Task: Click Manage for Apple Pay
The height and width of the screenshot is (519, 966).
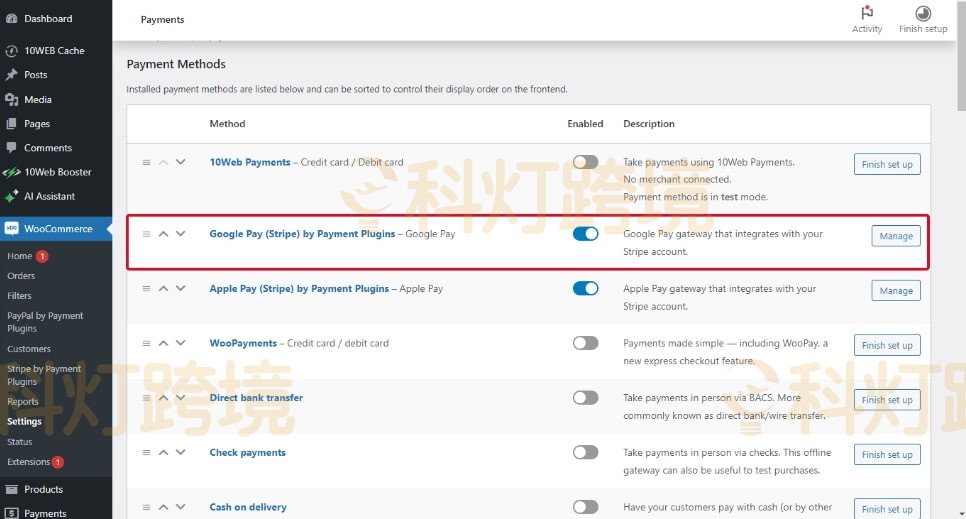Action: coord(896,290)
